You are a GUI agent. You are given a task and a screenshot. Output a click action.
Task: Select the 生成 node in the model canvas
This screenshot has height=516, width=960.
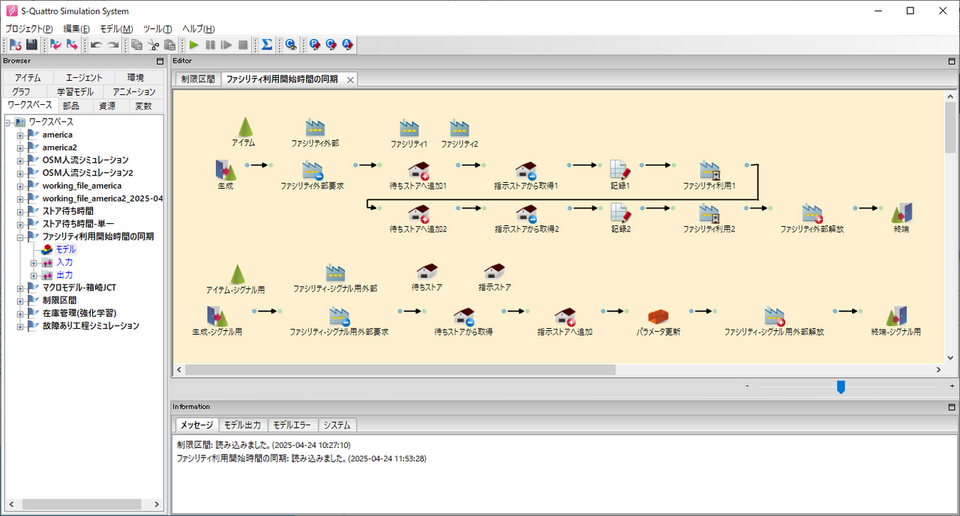coord(225,170)
